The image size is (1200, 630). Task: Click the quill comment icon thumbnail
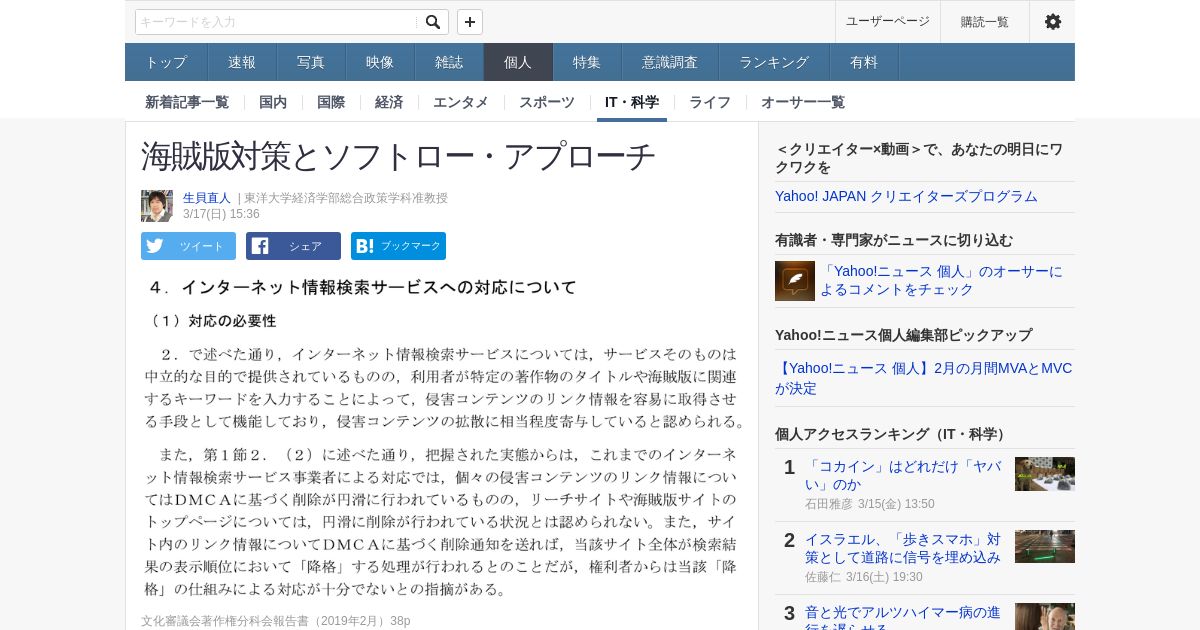pos(795,281)
